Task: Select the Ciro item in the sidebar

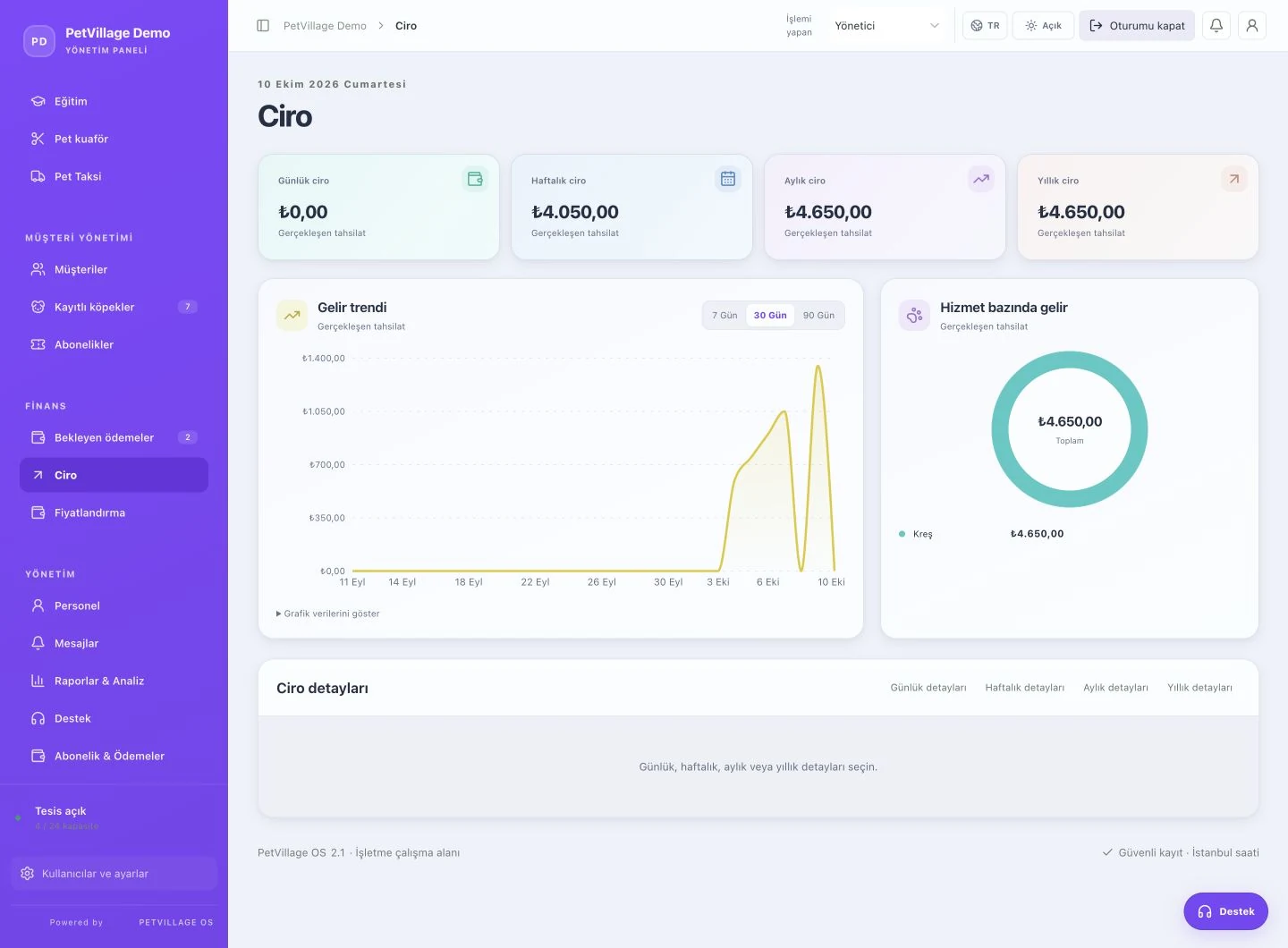Action: click(114, 475)
